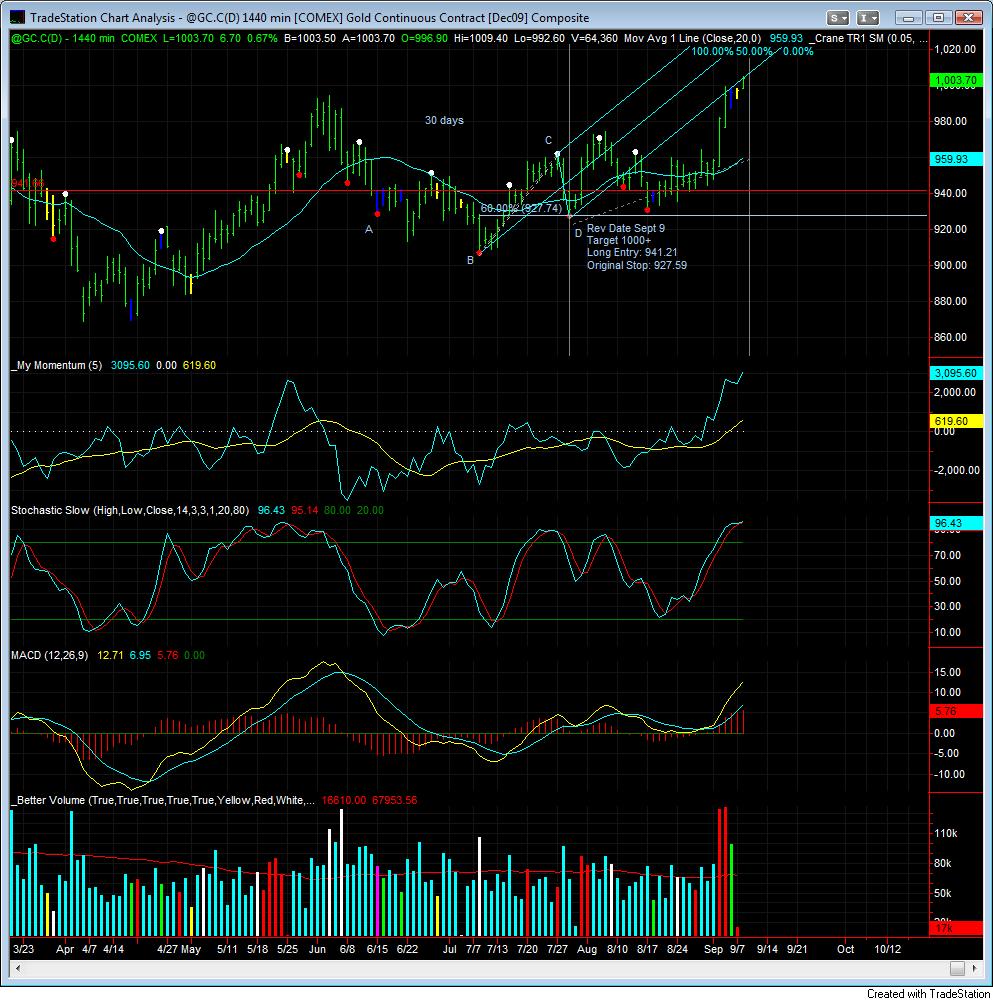The height and width of the screenshot is (1000, 993).
Task: Click the 'V=64,360' volume status value
Action: pos(594,38)
